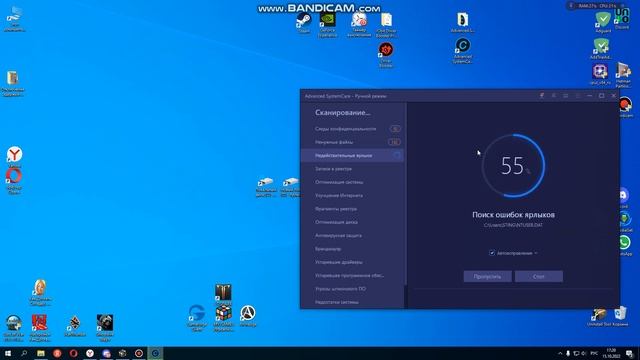Image resolution: width=640 pixels, height=360 pixels.
Task: Open File Explorer from the taskbar
Action: [x=41, y=353]
